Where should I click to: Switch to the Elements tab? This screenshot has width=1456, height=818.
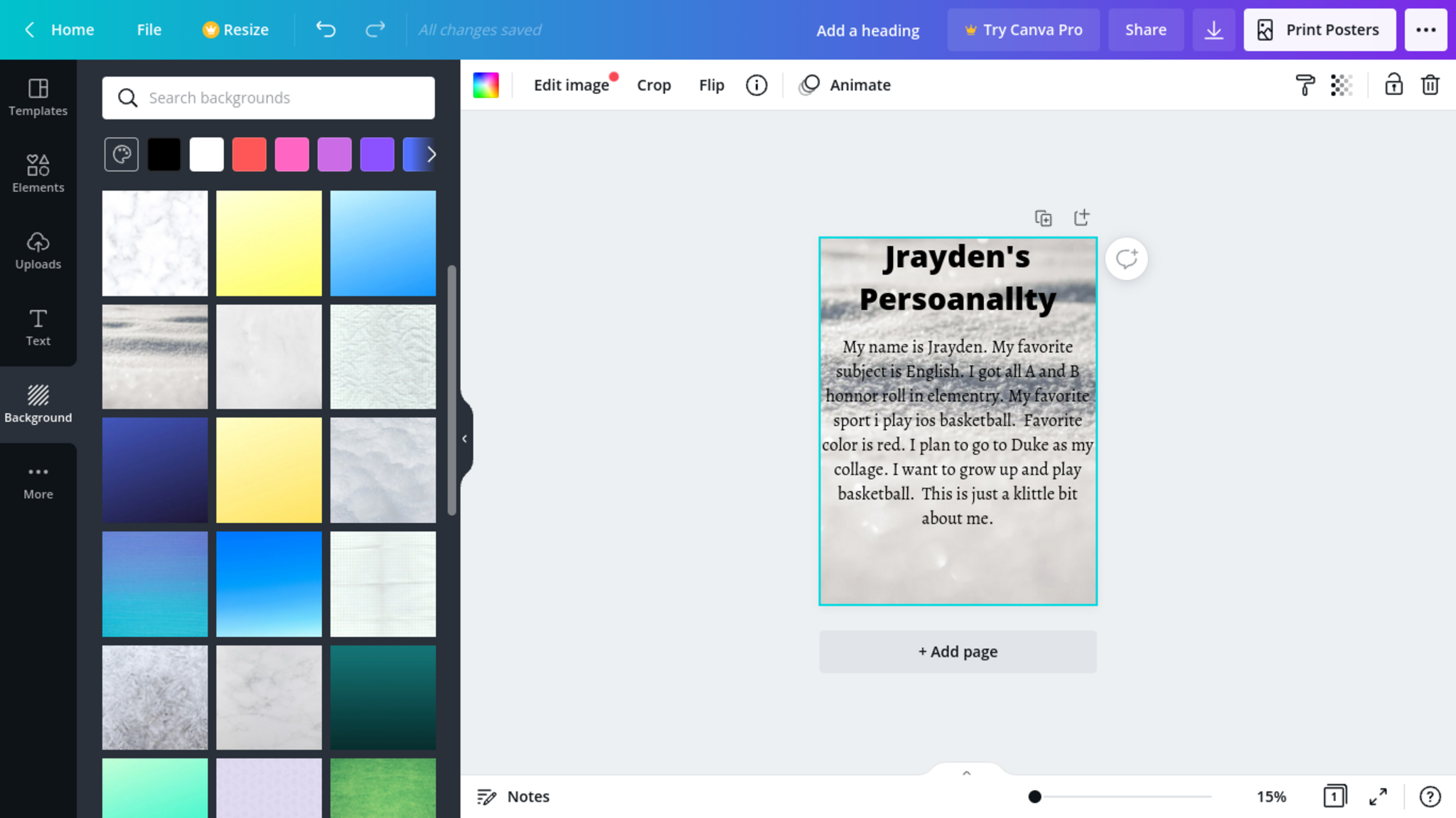(38, 173)
